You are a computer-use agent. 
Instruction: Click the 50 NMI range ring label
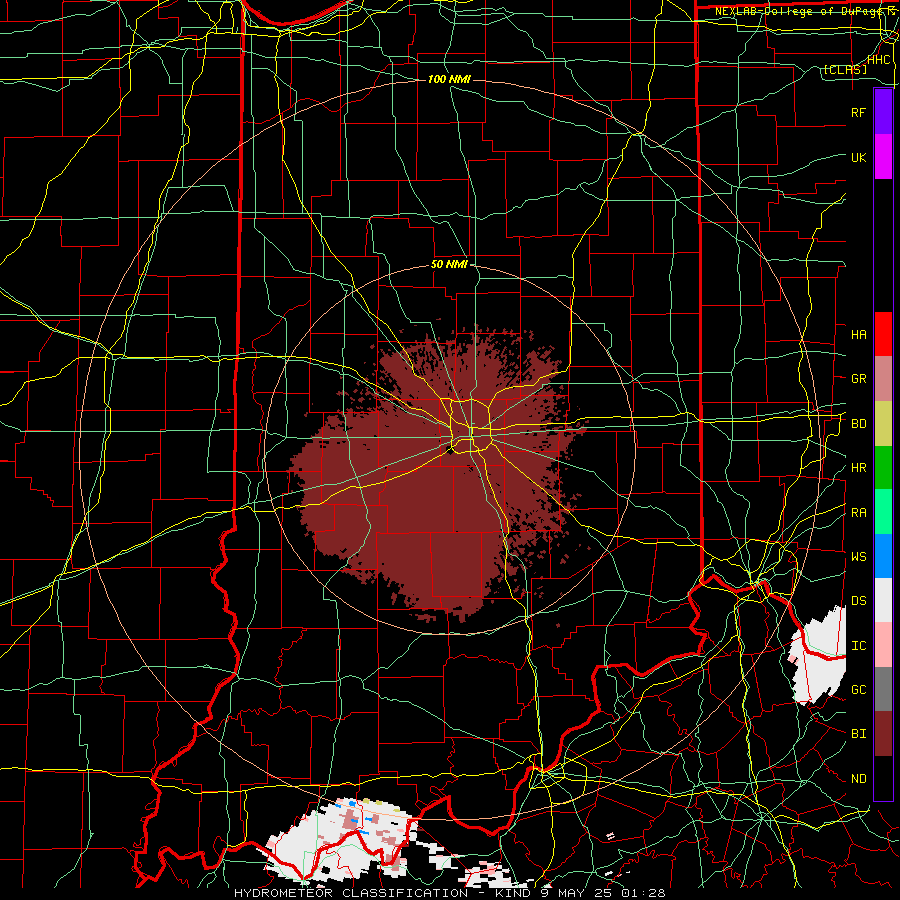[x=449, y=265]
